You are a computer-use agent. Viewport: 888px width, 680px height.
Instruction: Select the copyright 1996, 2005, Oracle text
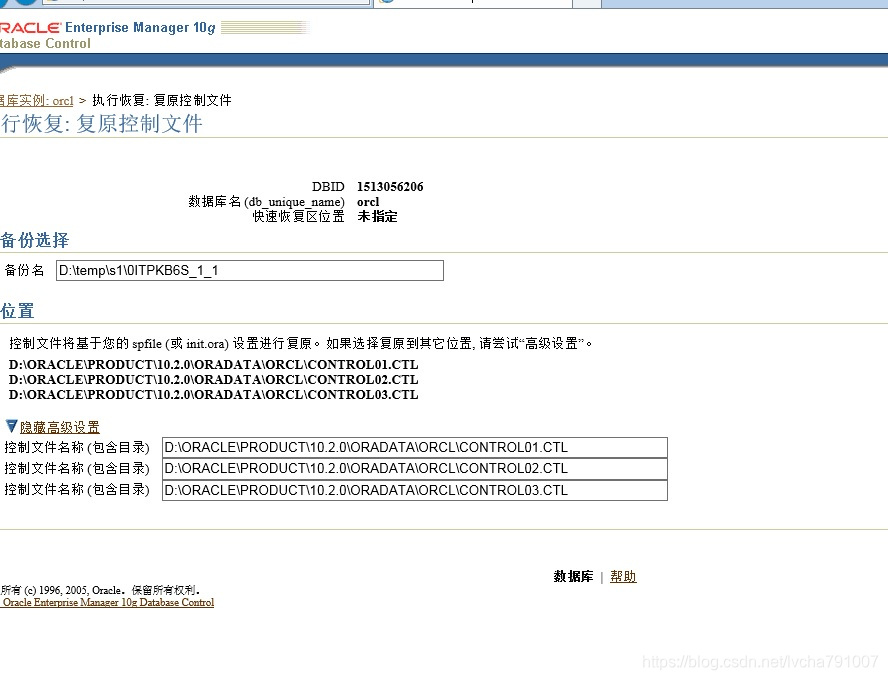(100, 590)
